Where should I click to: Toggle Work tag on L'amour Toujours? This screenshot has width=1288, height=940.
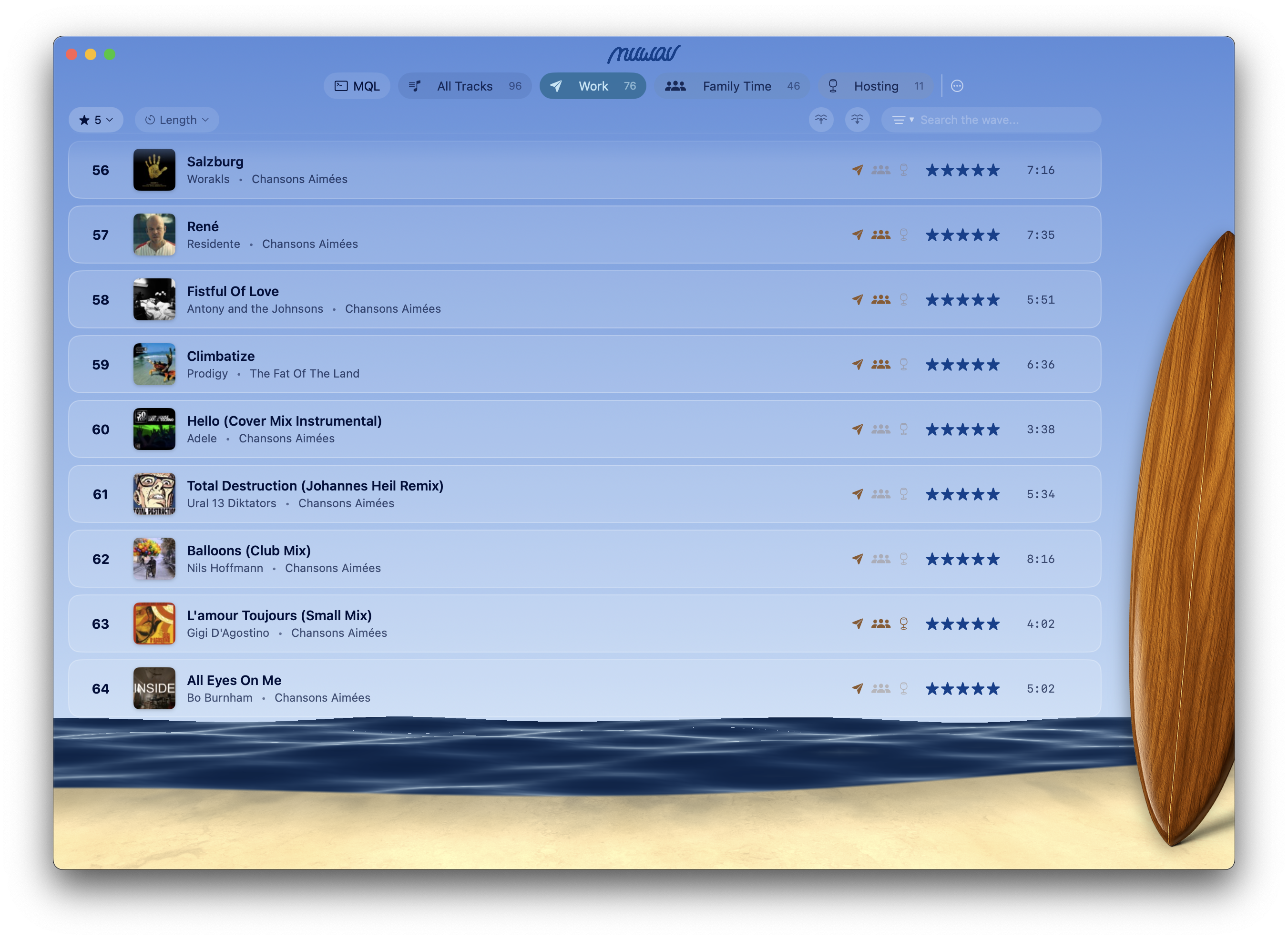(x=858, y=623)
